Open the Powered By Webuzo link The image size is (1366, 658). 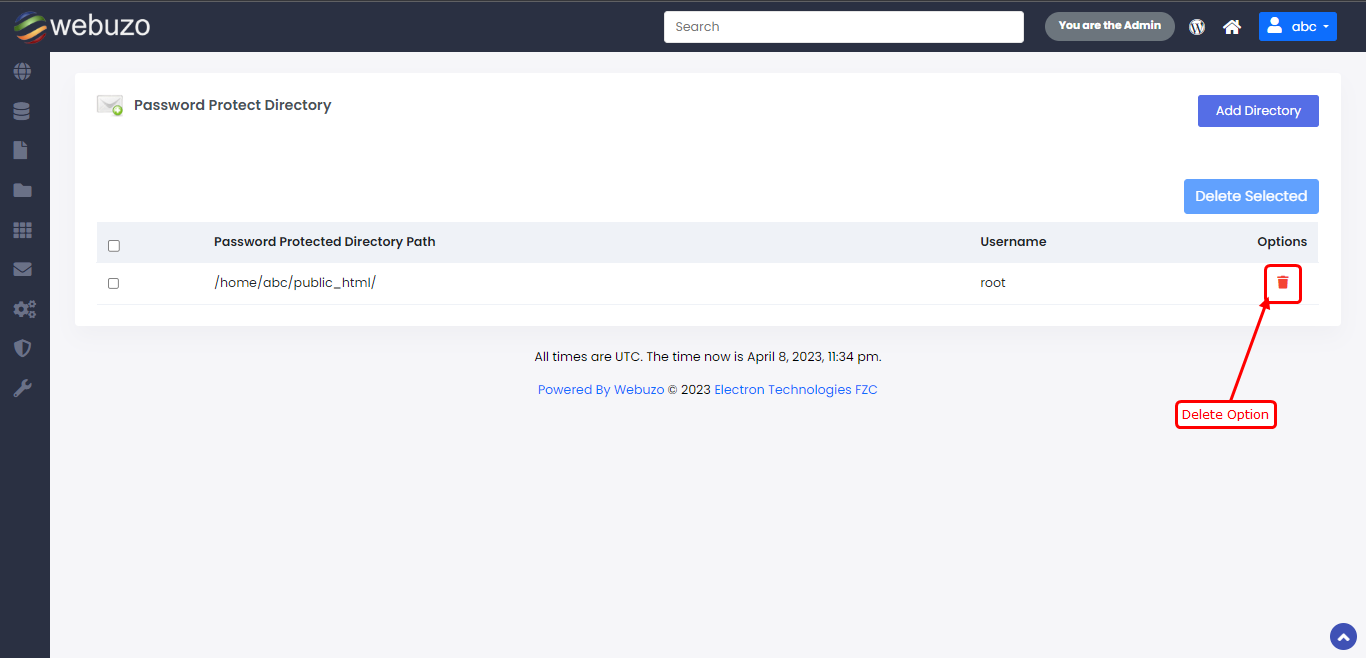(600, 390)
